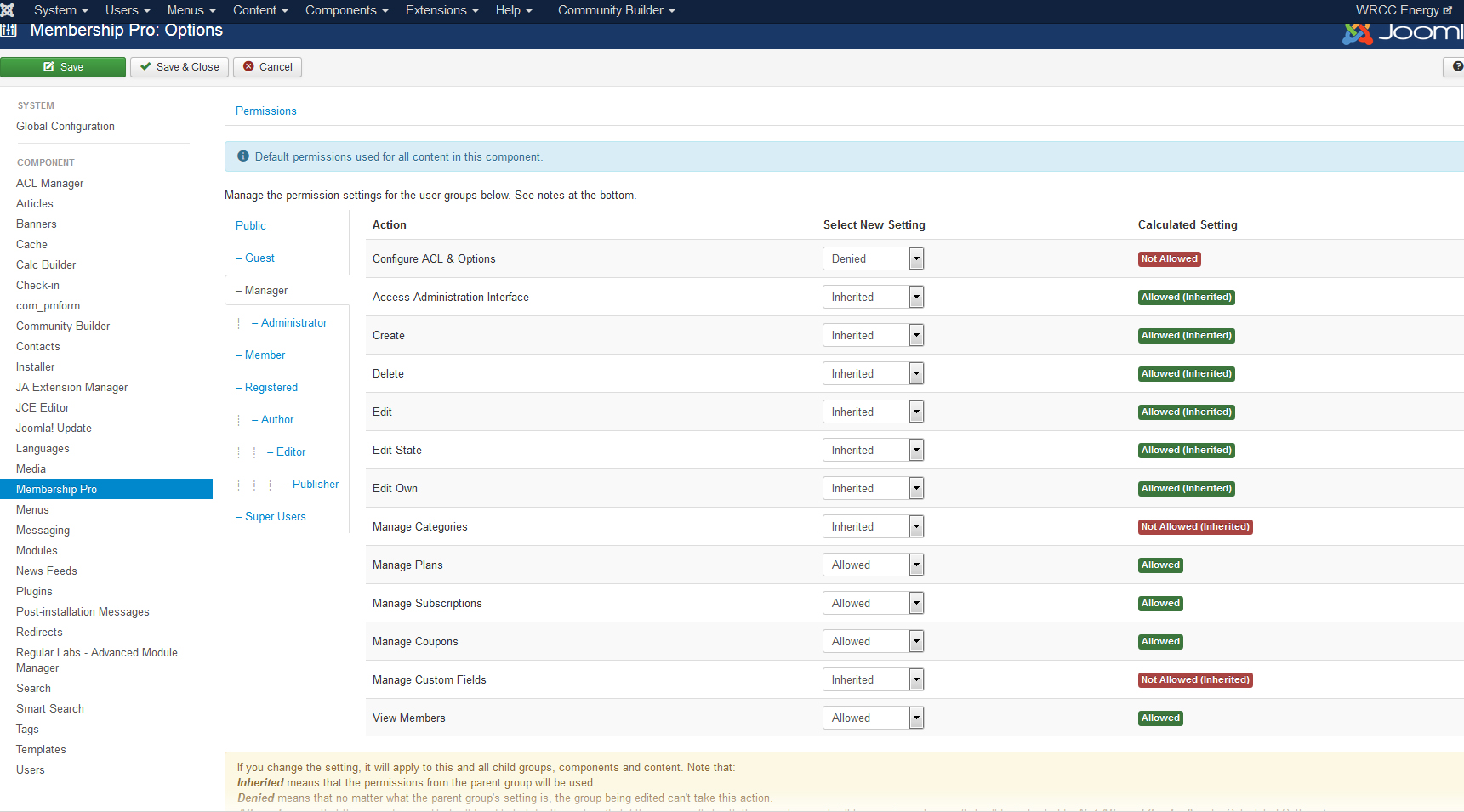
Task: Click the info icon in the permissions notice
Action: point(243,156)
